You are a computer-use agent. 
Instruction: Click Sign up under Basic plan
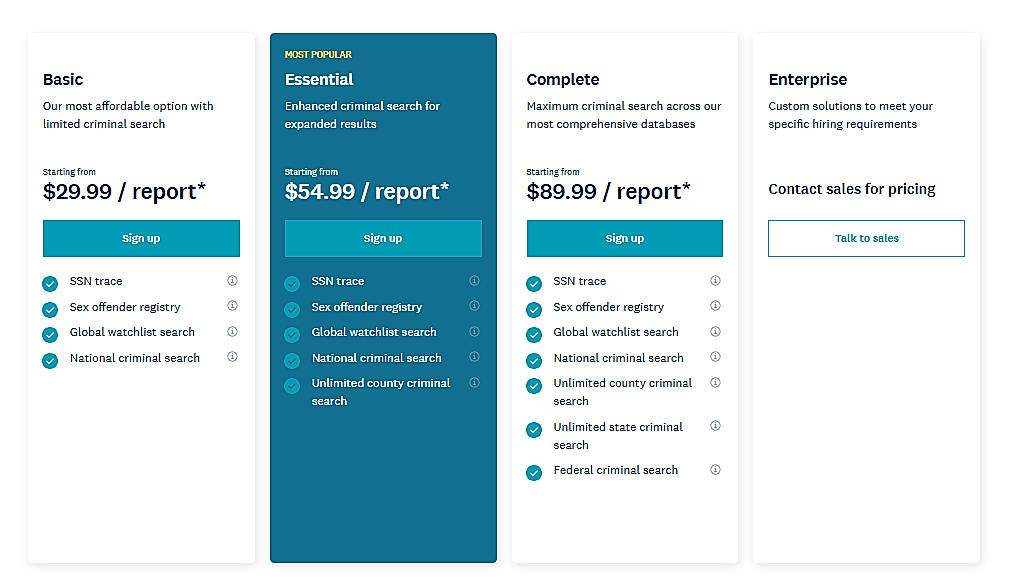pos(141,239)
